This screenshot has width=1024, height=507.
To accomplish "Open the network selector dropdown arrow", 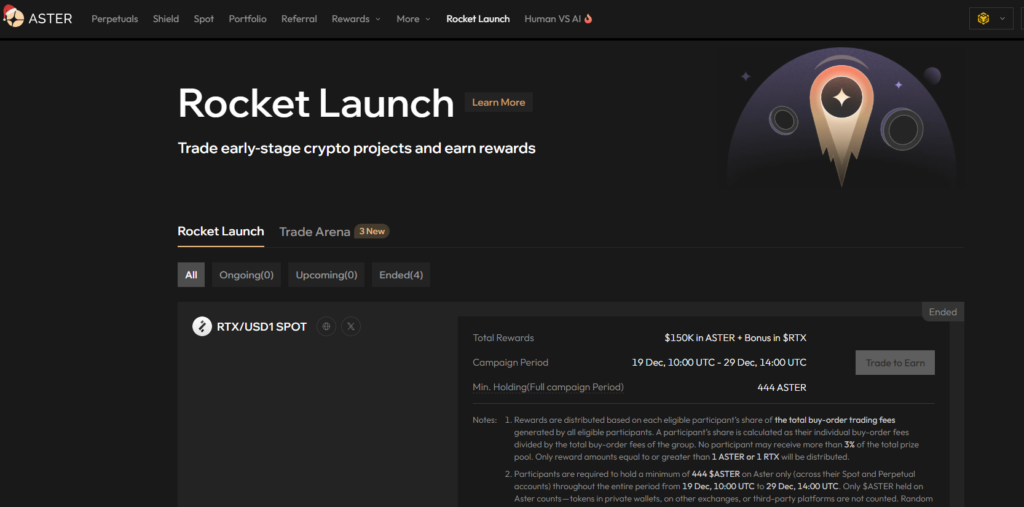I will 1002,18.
